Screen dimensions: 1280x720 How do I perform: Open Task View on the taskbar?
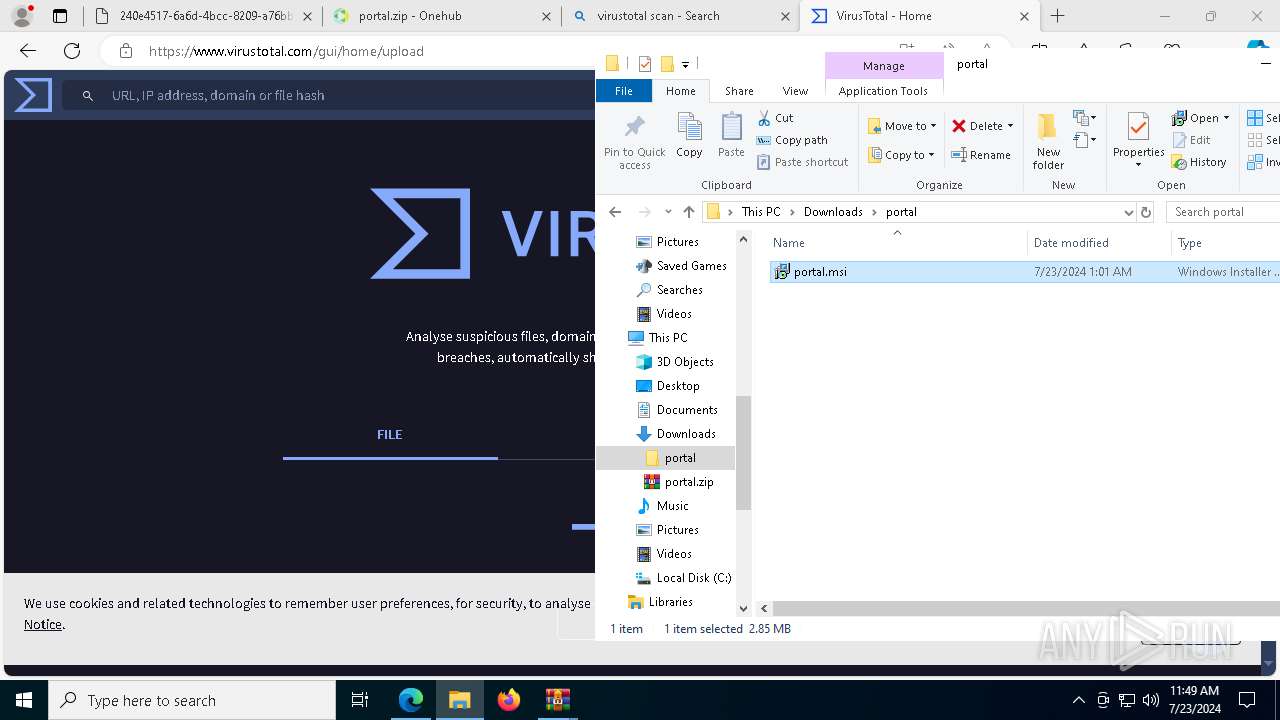coord(361,700)
